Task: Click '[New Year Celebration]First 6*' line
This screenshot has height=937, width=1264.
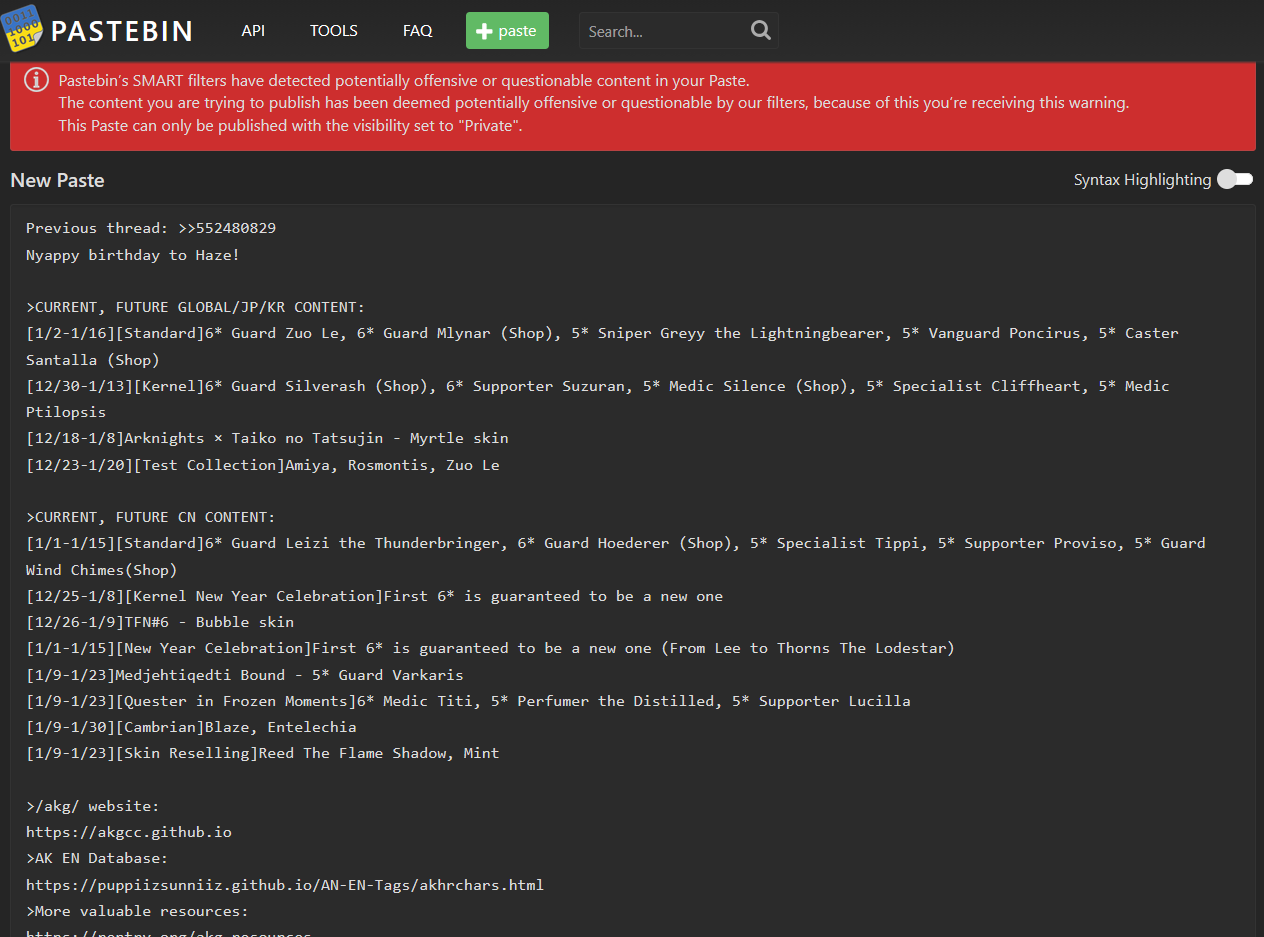Action: pyautogui.click(x=490, y=648)
